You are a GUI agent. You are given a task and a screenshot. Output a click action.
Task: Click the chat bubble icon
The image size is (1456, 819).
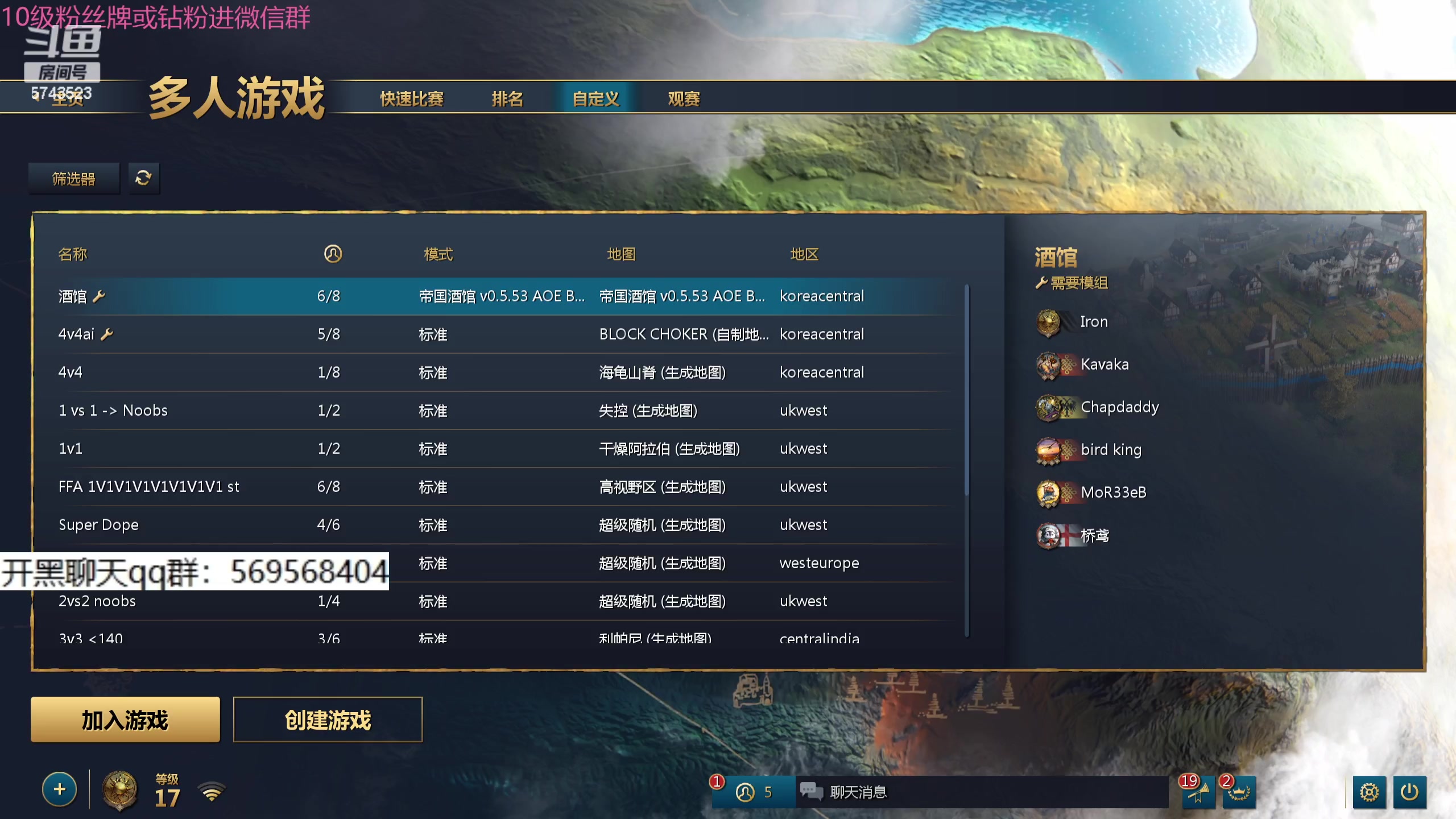pyautogui.click(x=811, y=791)
